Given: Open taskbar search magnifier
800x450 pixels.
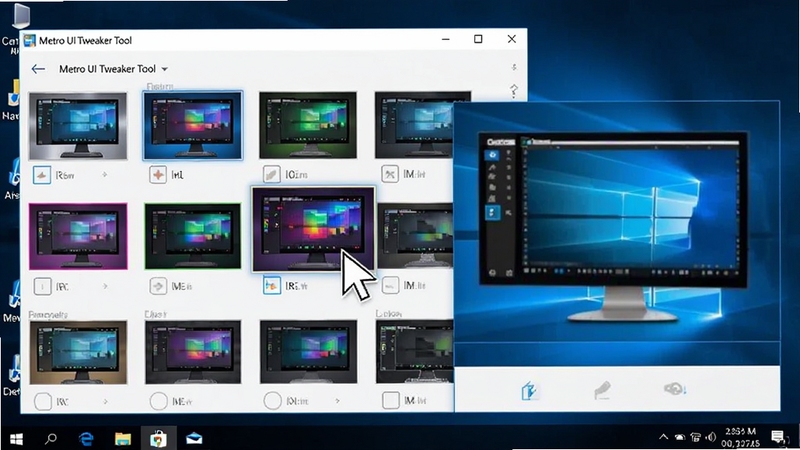Looking at the screenshot, I should [x=51, y=438].
